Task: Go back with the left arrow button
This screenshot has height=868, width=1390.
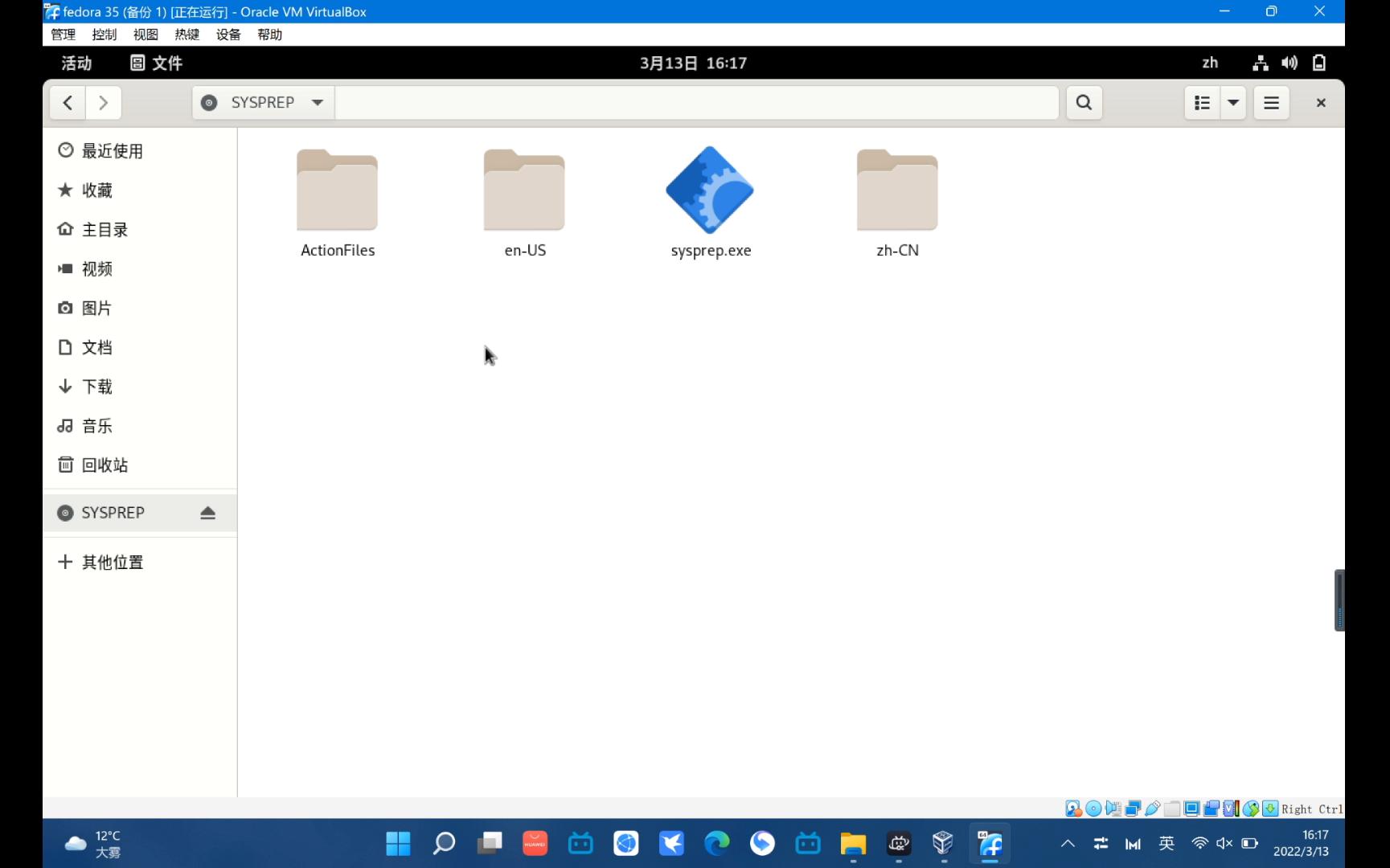Action: 68,102
